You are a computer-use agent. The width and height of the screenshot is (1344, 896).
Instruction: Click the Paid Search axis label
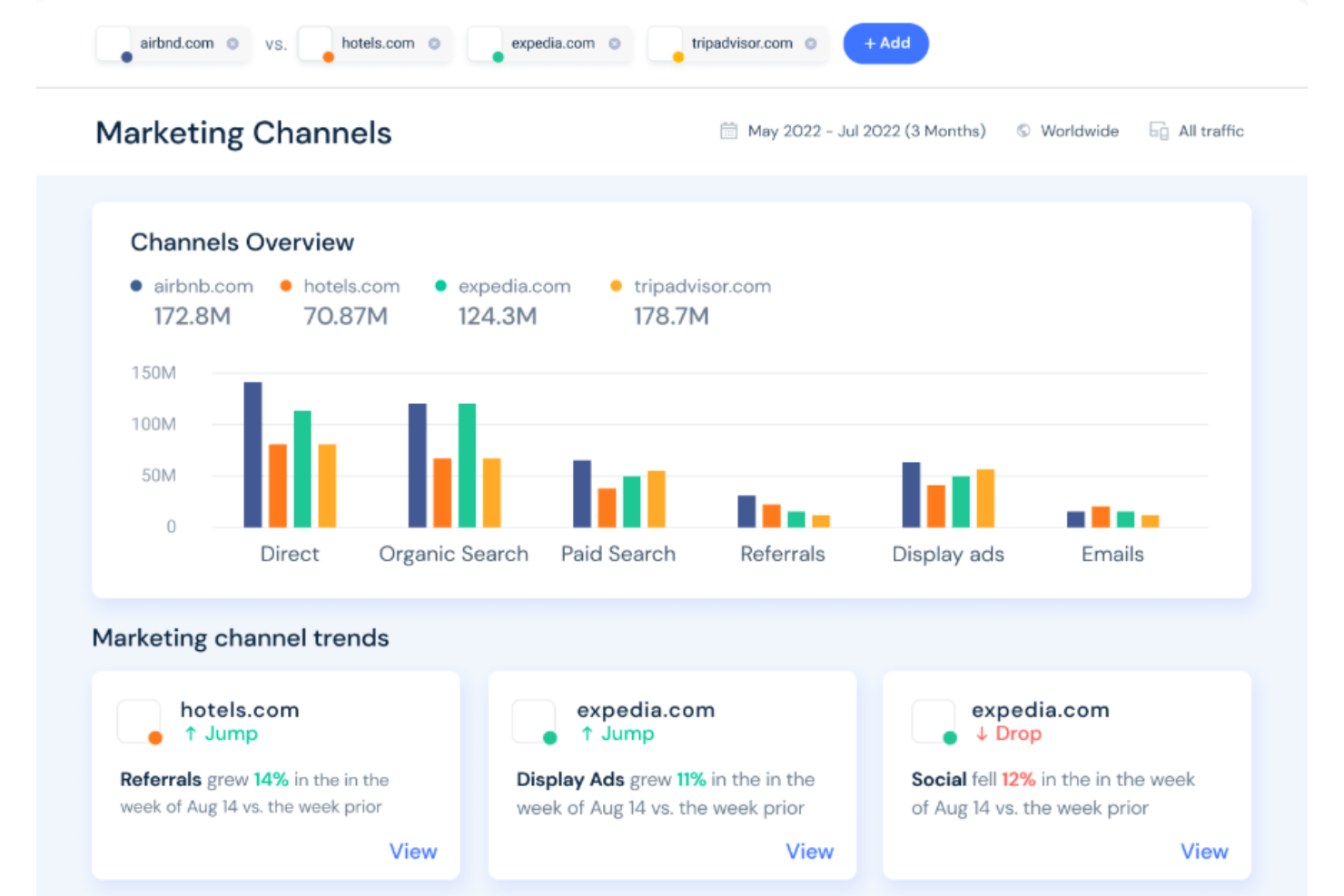pos(618,554)
